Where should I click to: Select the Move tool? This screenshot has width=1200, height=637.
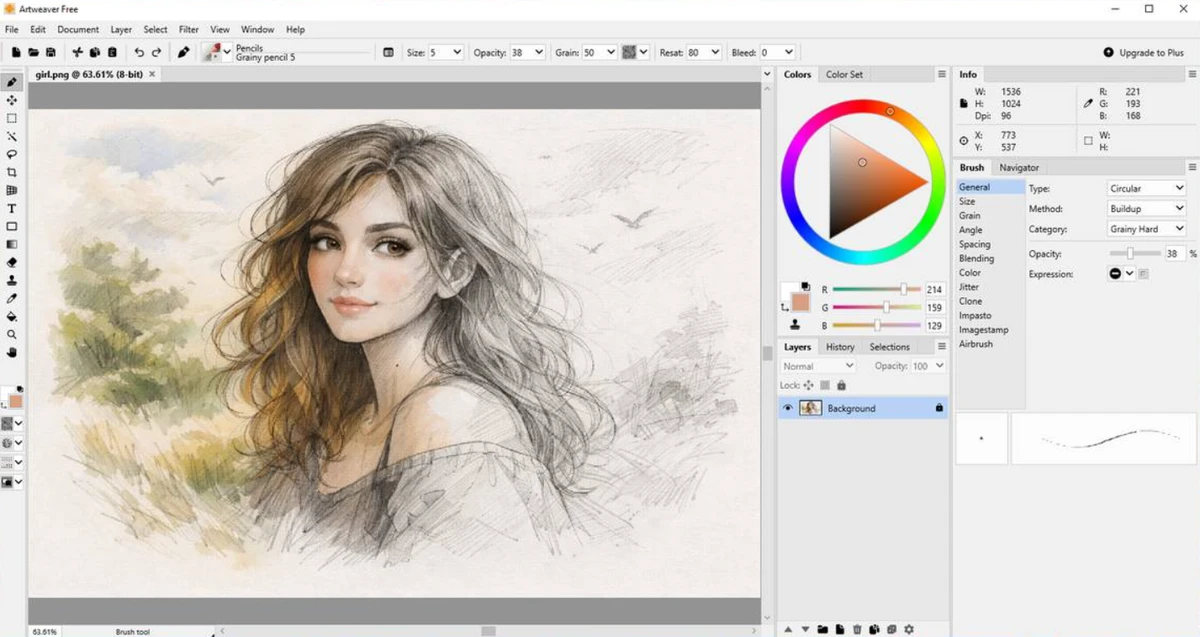pyautogui.click(x=12, y=100)
